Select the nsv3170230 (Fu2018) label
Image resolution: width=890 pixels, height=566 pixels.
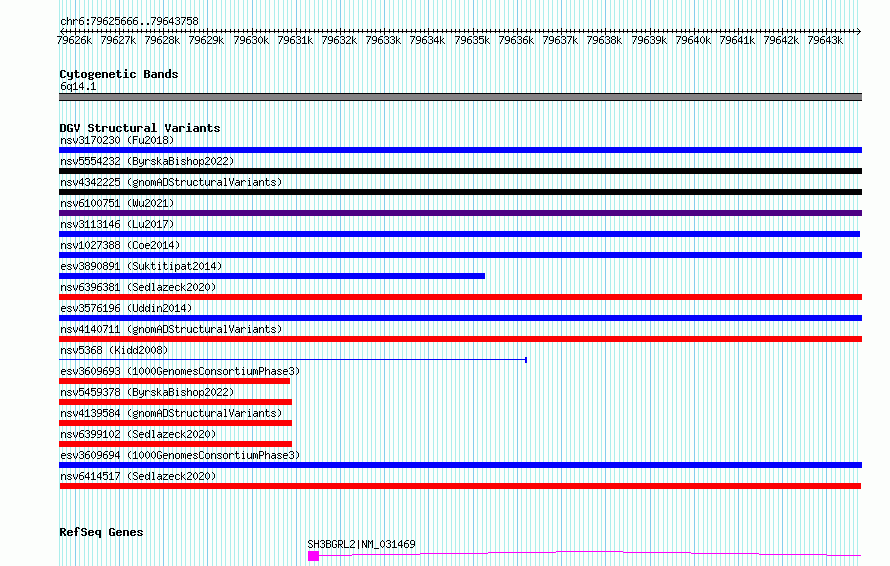click(117, 140)
